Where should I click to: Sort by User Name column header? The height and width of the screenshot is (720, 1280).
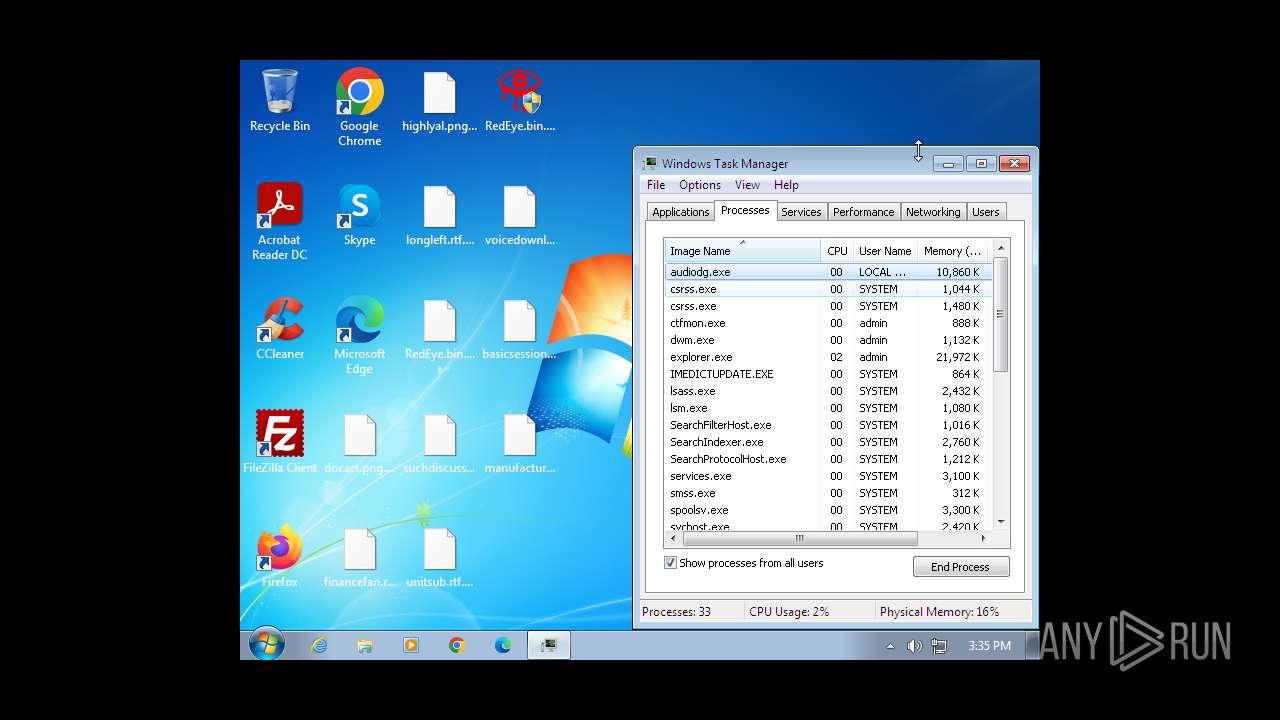885,251
